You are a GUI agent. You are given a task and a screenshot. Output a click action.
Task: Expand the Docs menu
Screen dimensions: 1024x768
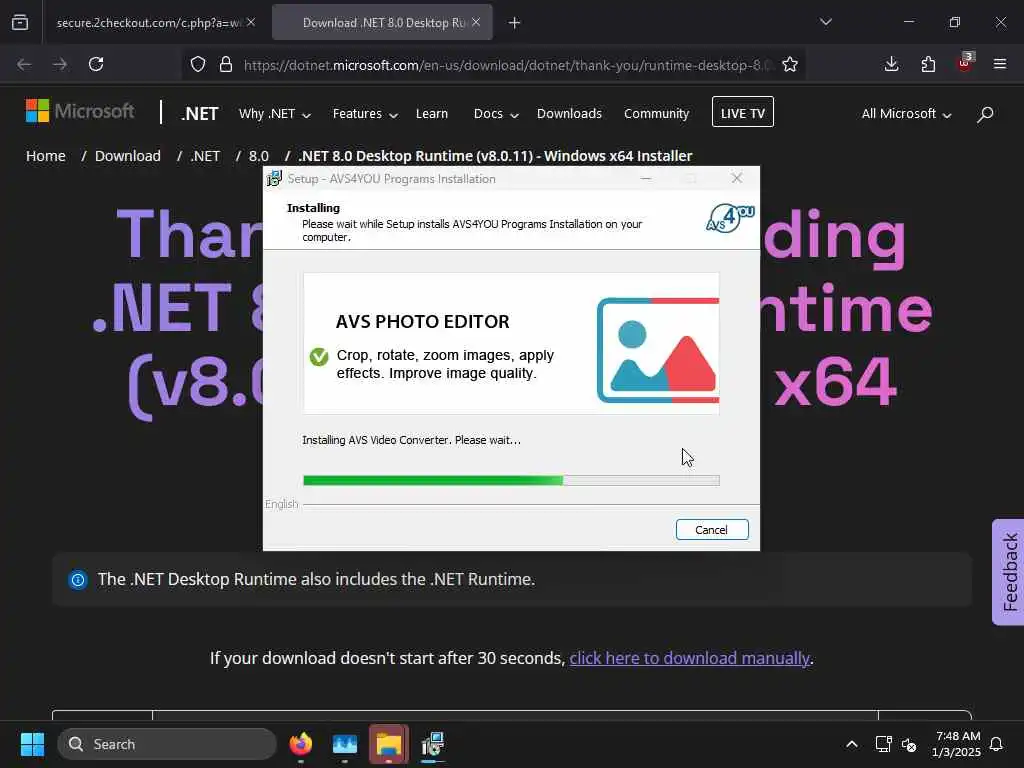click(496, 114)
